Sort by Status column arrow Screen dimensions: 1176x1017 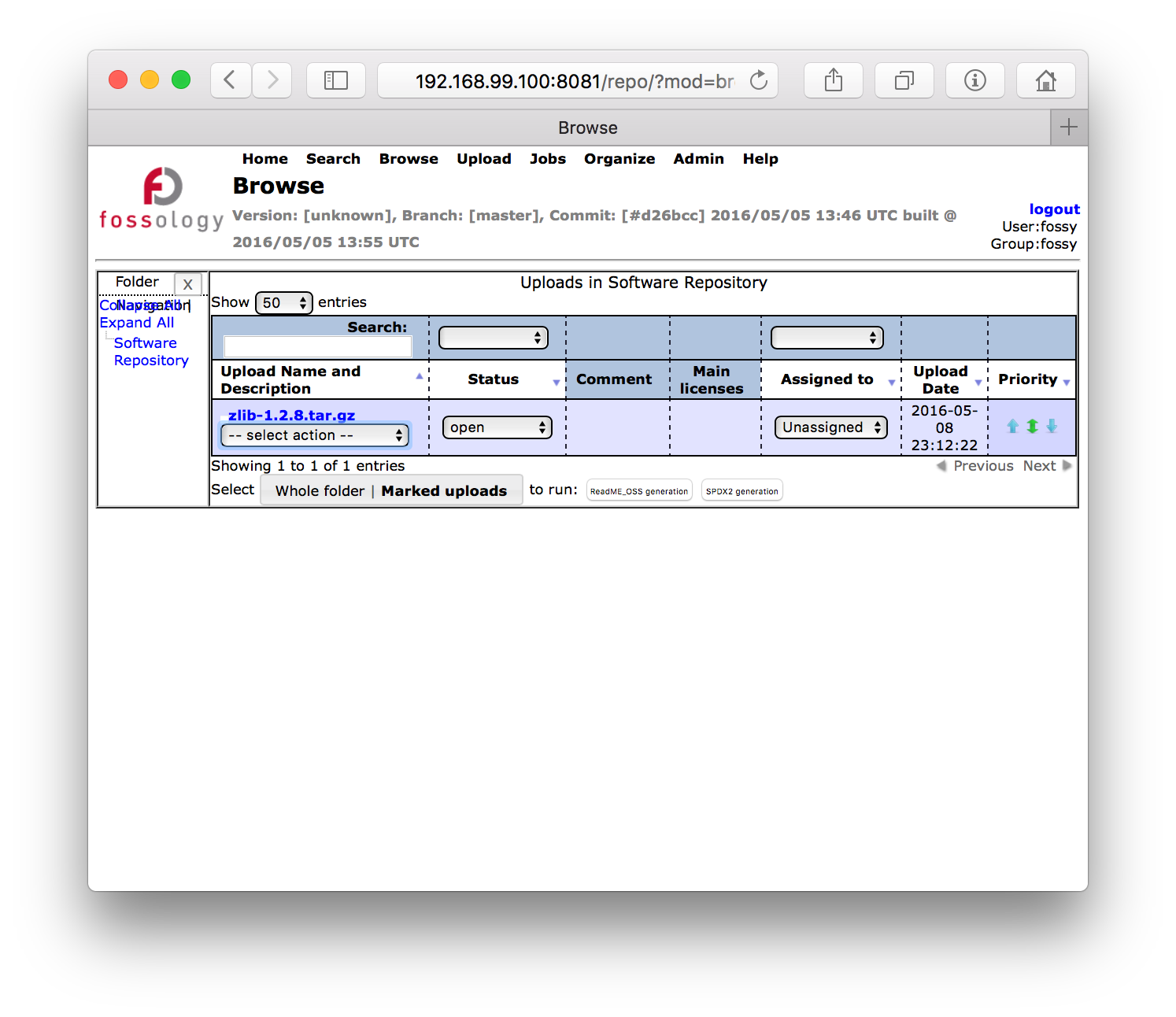point(556,383)
